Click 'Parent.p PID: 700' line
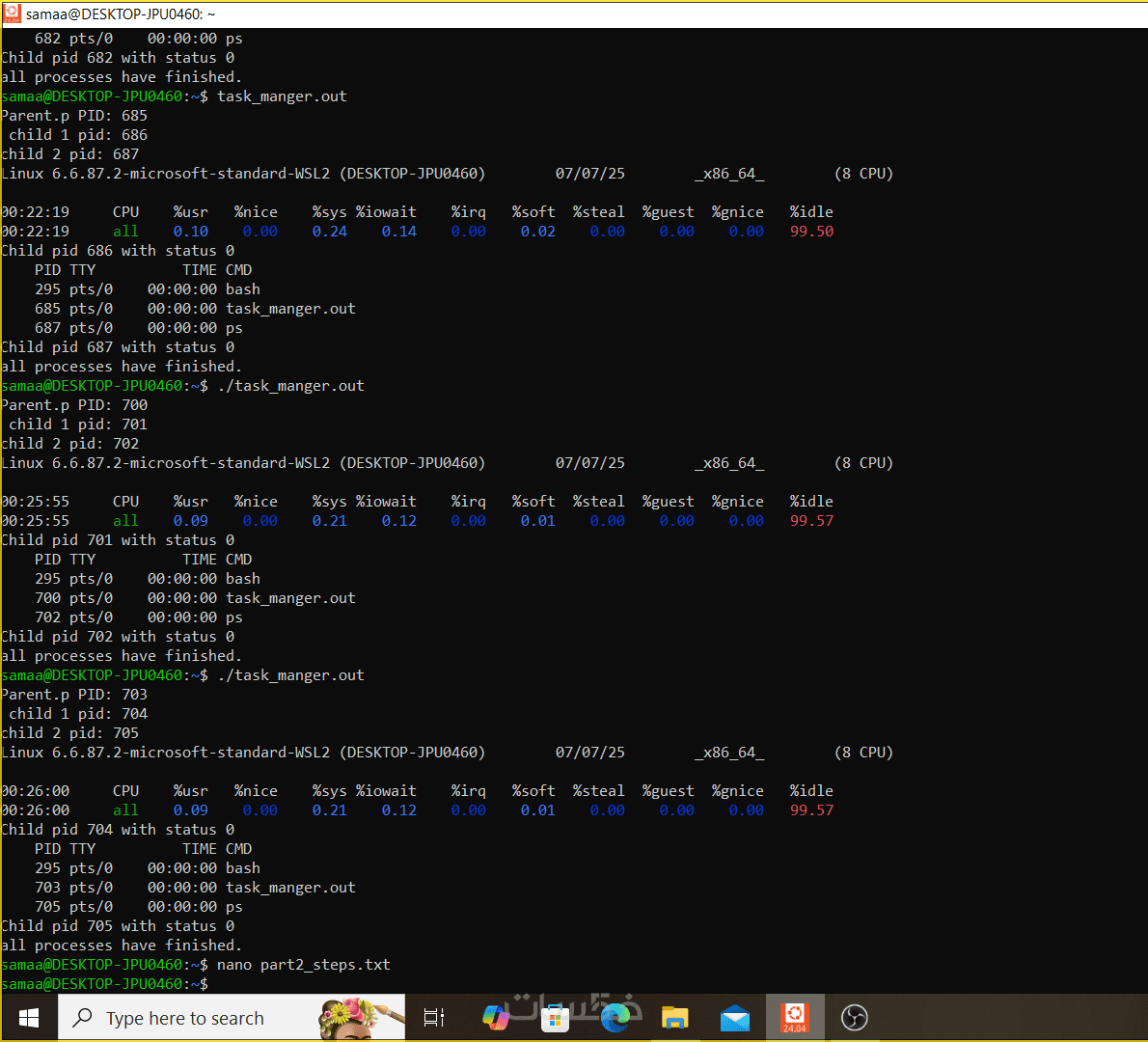 click(x=74, y=405)
